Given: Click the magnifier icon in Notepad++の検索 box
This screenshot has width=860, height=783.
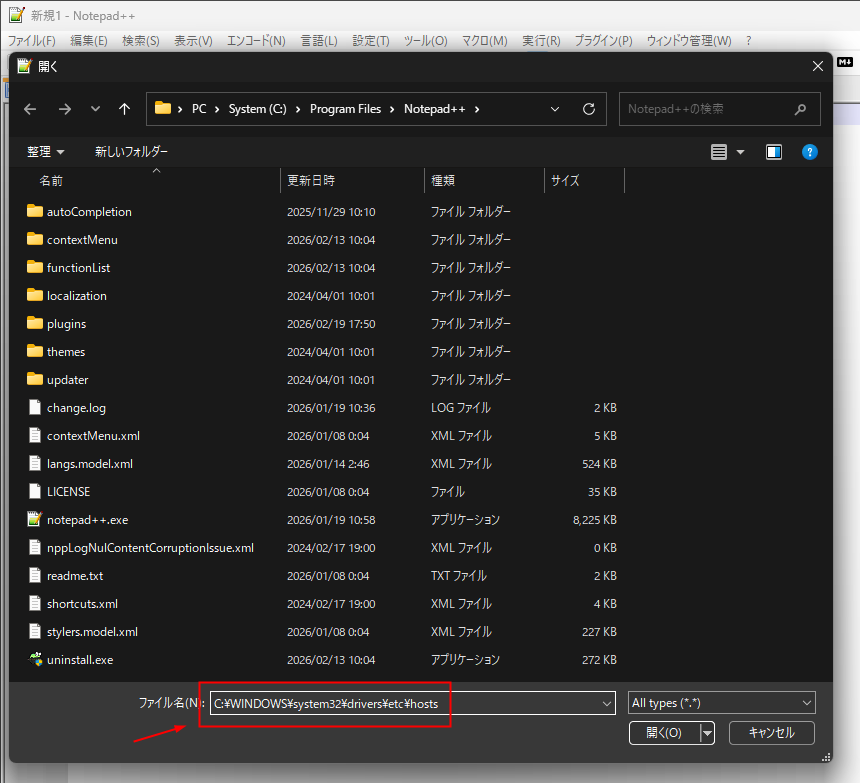Looking at the screenshot, I should point(800,109).
